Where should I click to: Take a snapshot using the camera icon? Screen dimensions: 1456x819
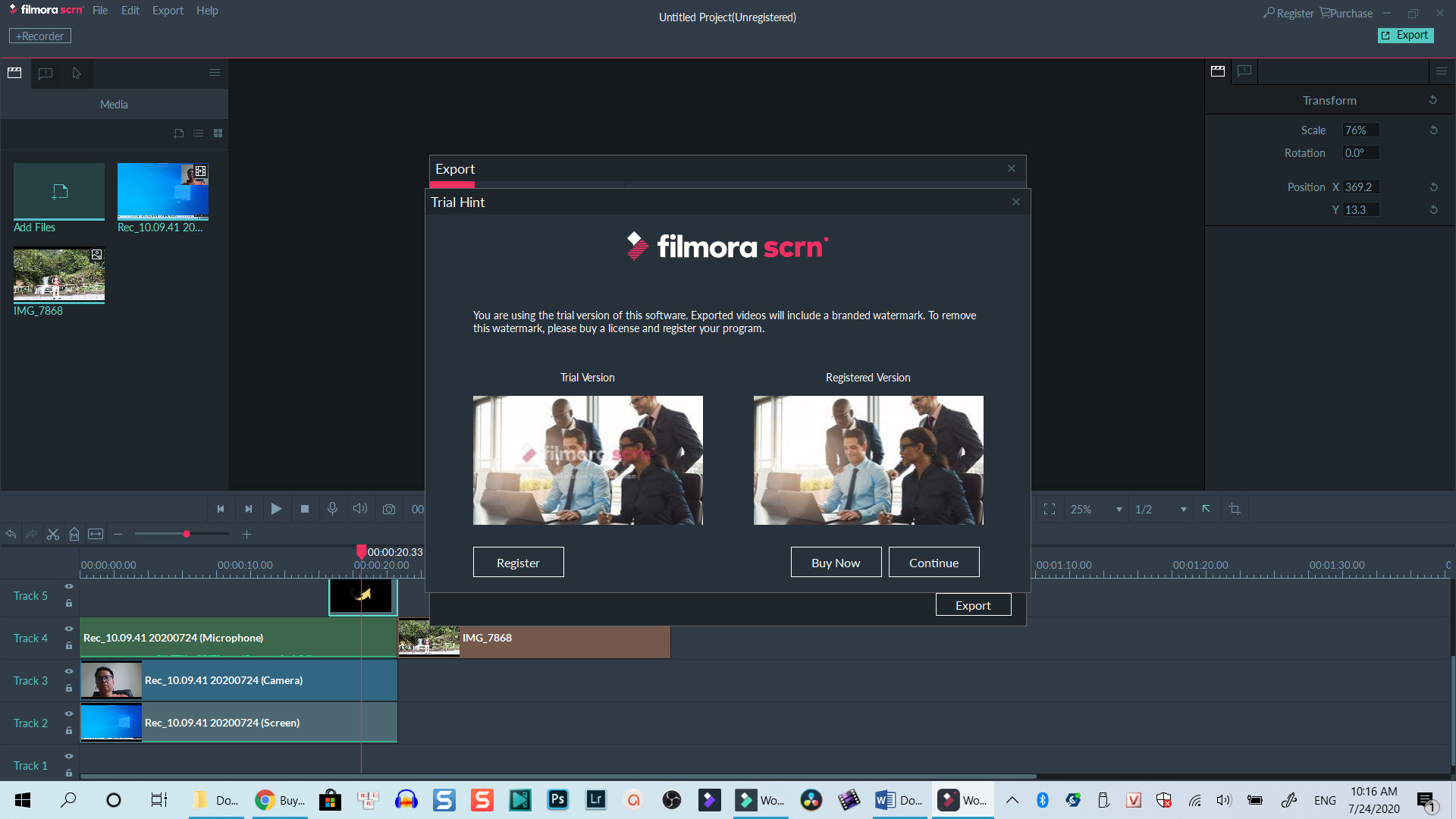(389, 509)
